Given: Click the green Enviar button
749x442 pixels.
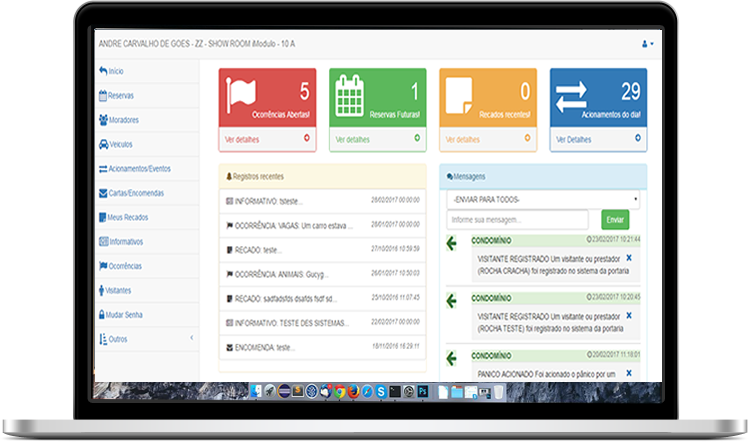Looking at the screenshot, I should (615, 219).
